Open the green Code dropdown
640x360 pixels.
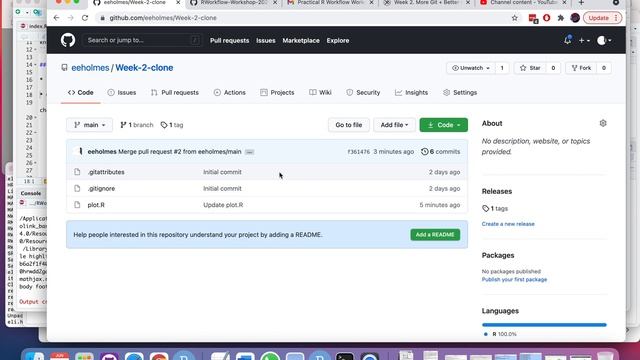tap(444, 125)
